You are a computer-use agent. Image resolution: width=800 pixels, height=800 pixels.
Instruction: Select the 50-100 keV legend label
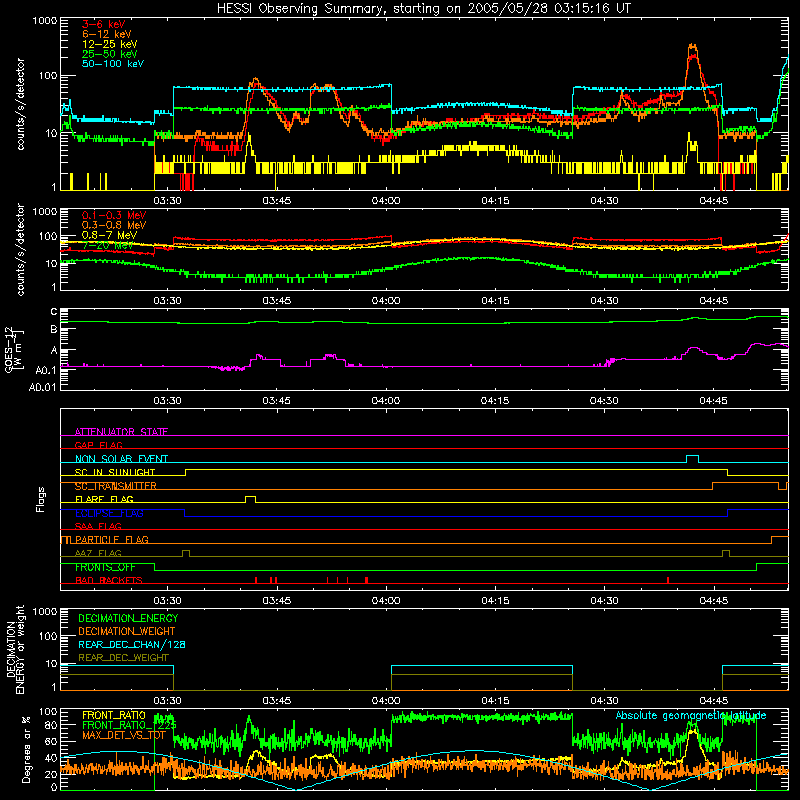[113, 64]
